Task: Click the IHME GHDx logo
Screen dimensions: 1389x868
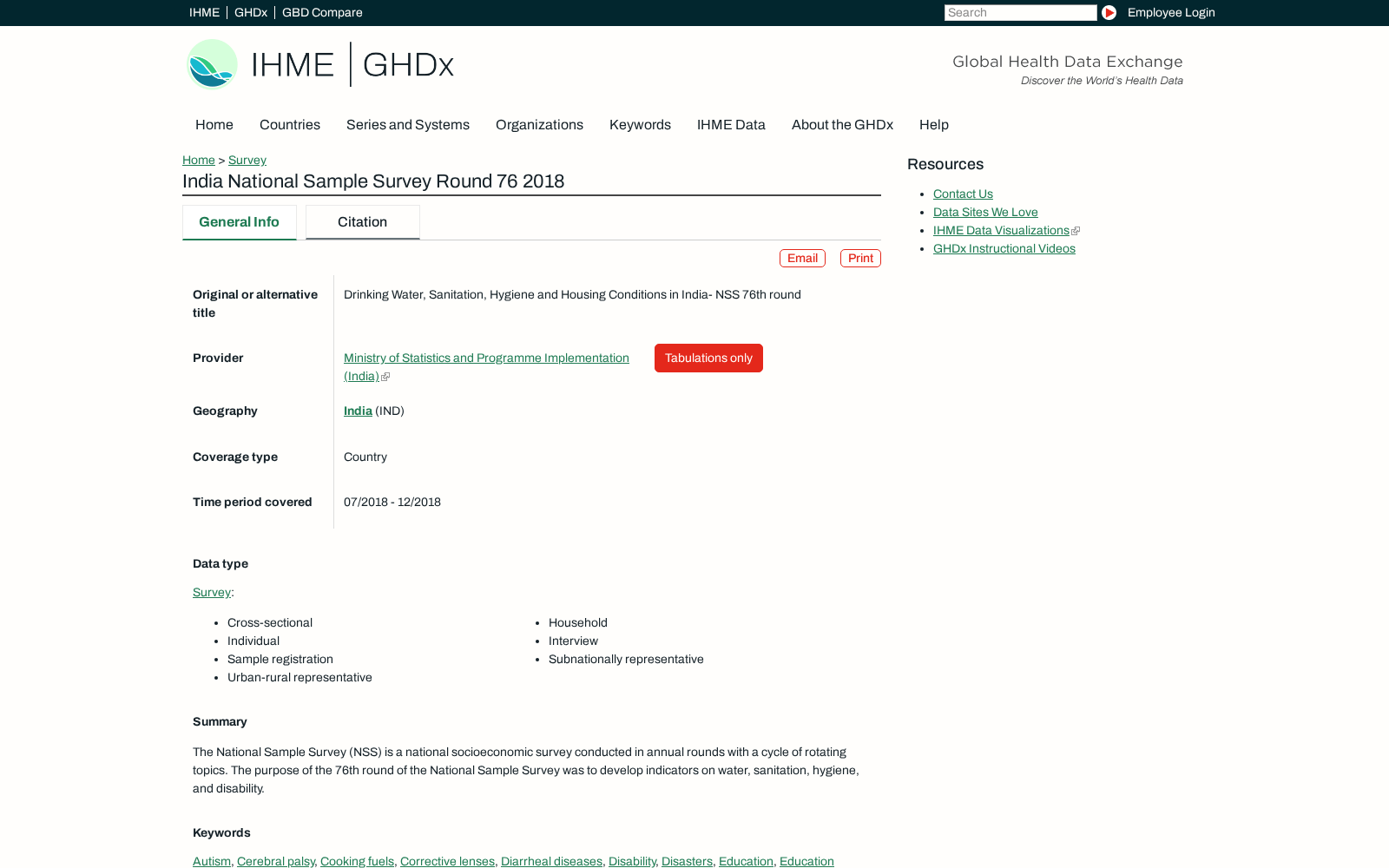Action: click(320, 64)
